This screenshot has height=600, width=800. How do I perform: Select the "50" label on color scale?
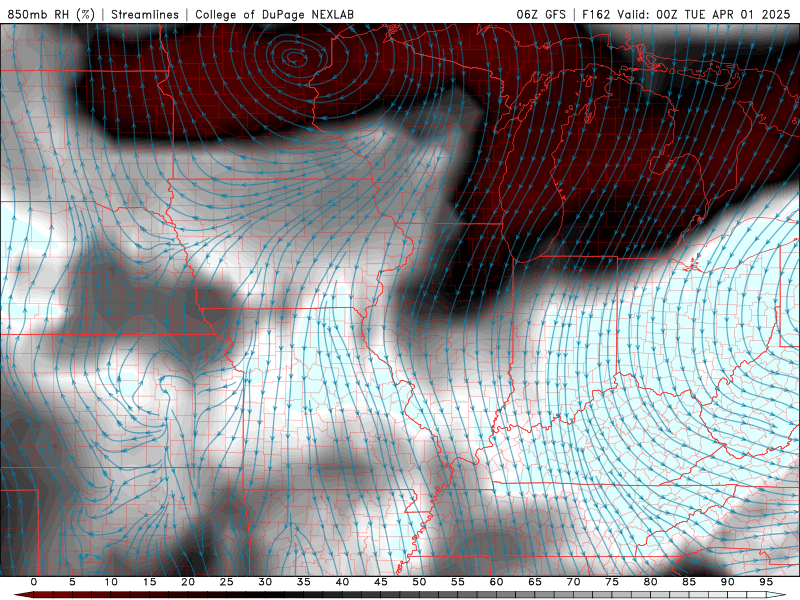point(419,582)
